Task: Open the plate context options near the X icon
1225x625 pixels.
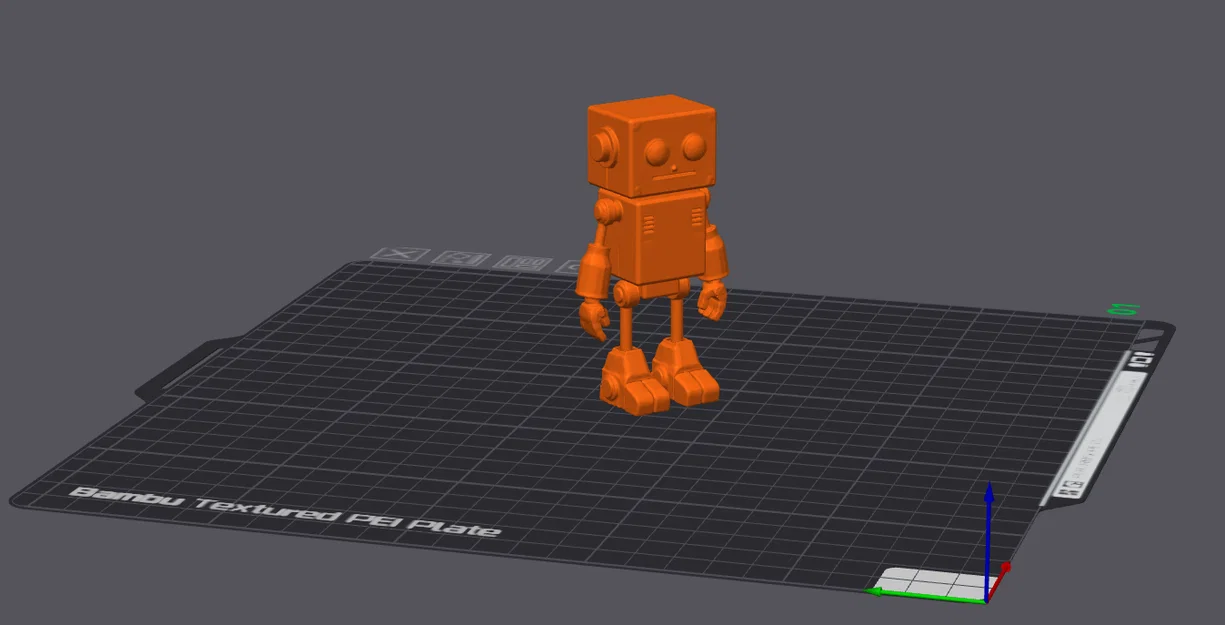Action: click(400, 253)
